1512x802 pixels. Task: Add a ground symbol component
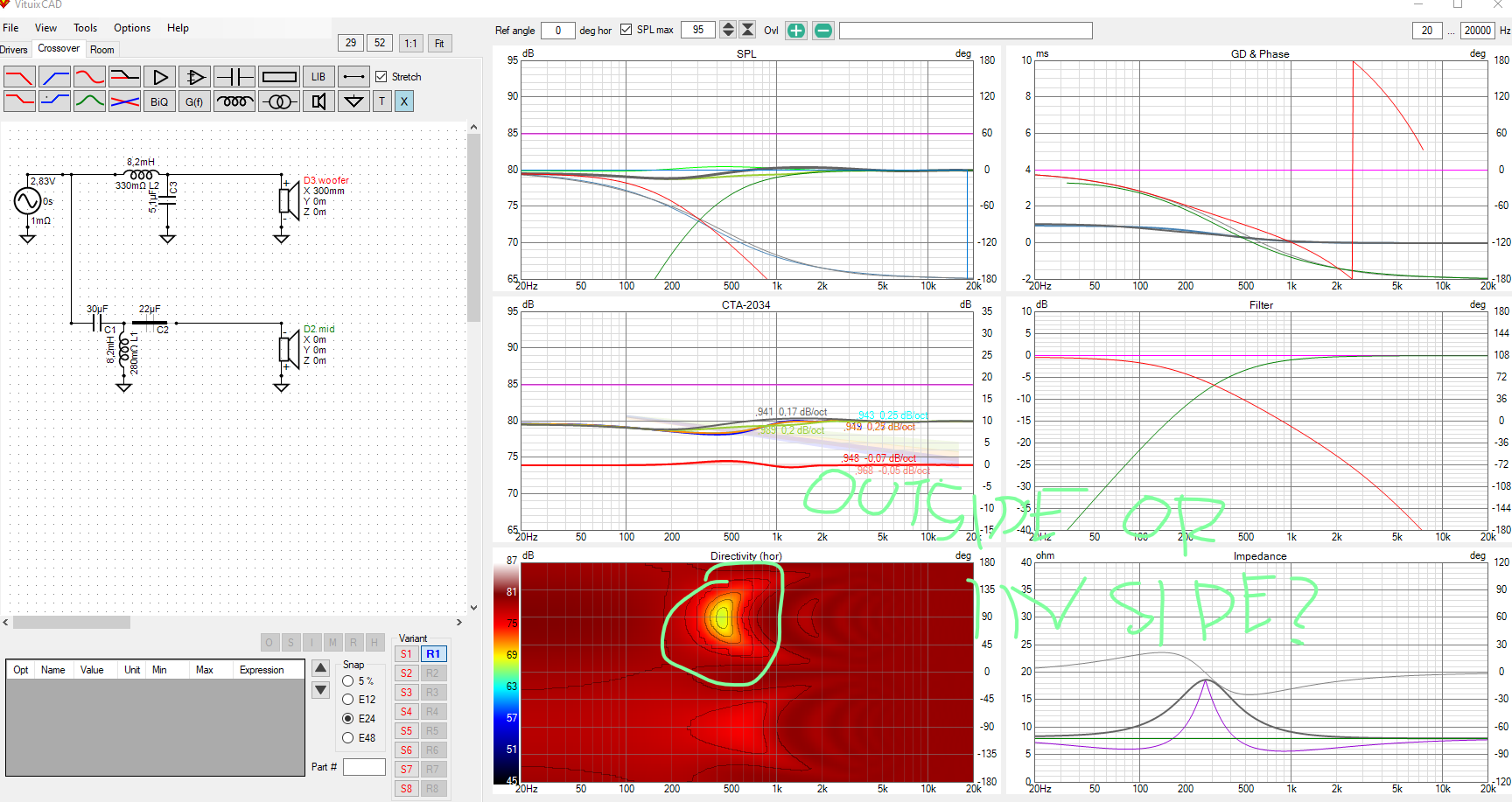[x=353, y=101]
